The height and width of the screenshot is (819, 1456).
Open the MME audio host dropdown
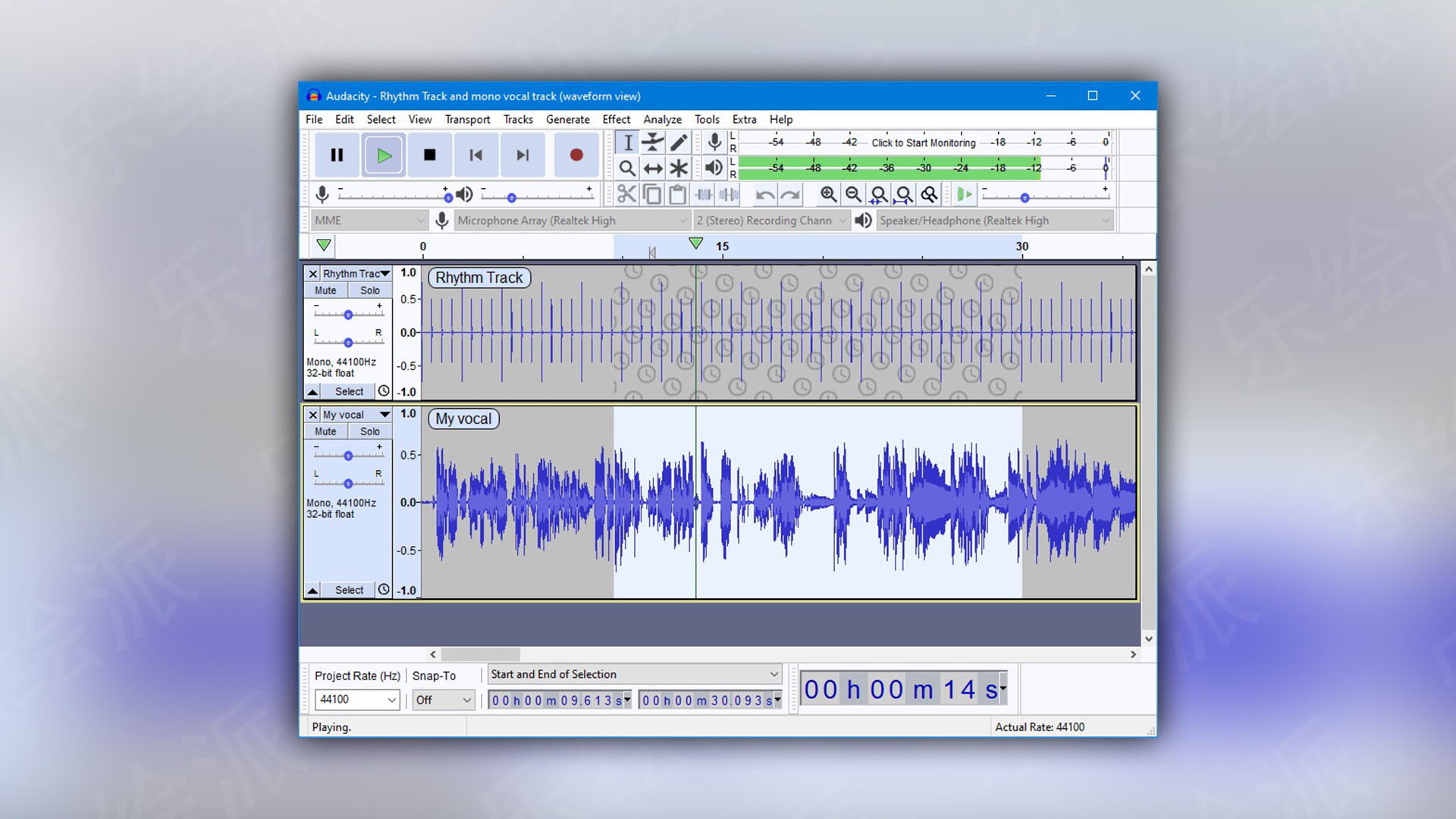pos(369,221)
